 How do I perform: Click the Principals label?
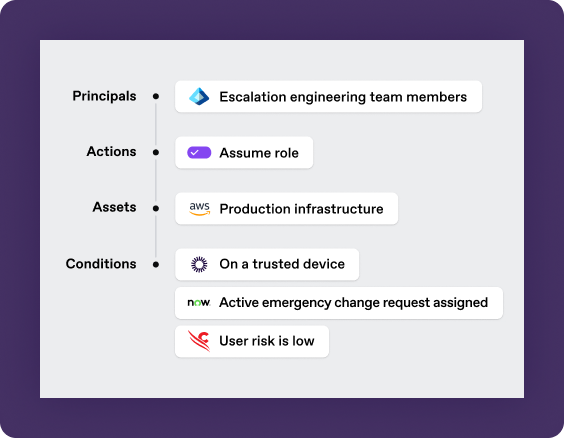tap(104, 96)
